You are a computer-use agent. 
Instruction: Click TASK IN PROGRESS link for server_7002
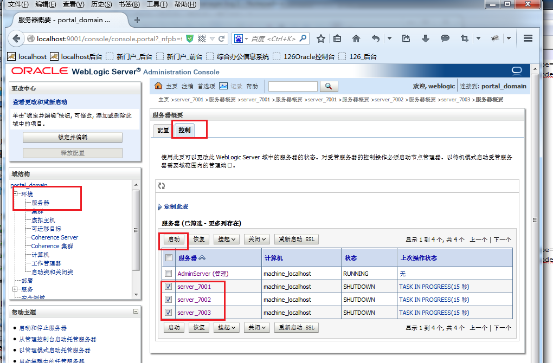pyautogui.click(x=434, y=299)
